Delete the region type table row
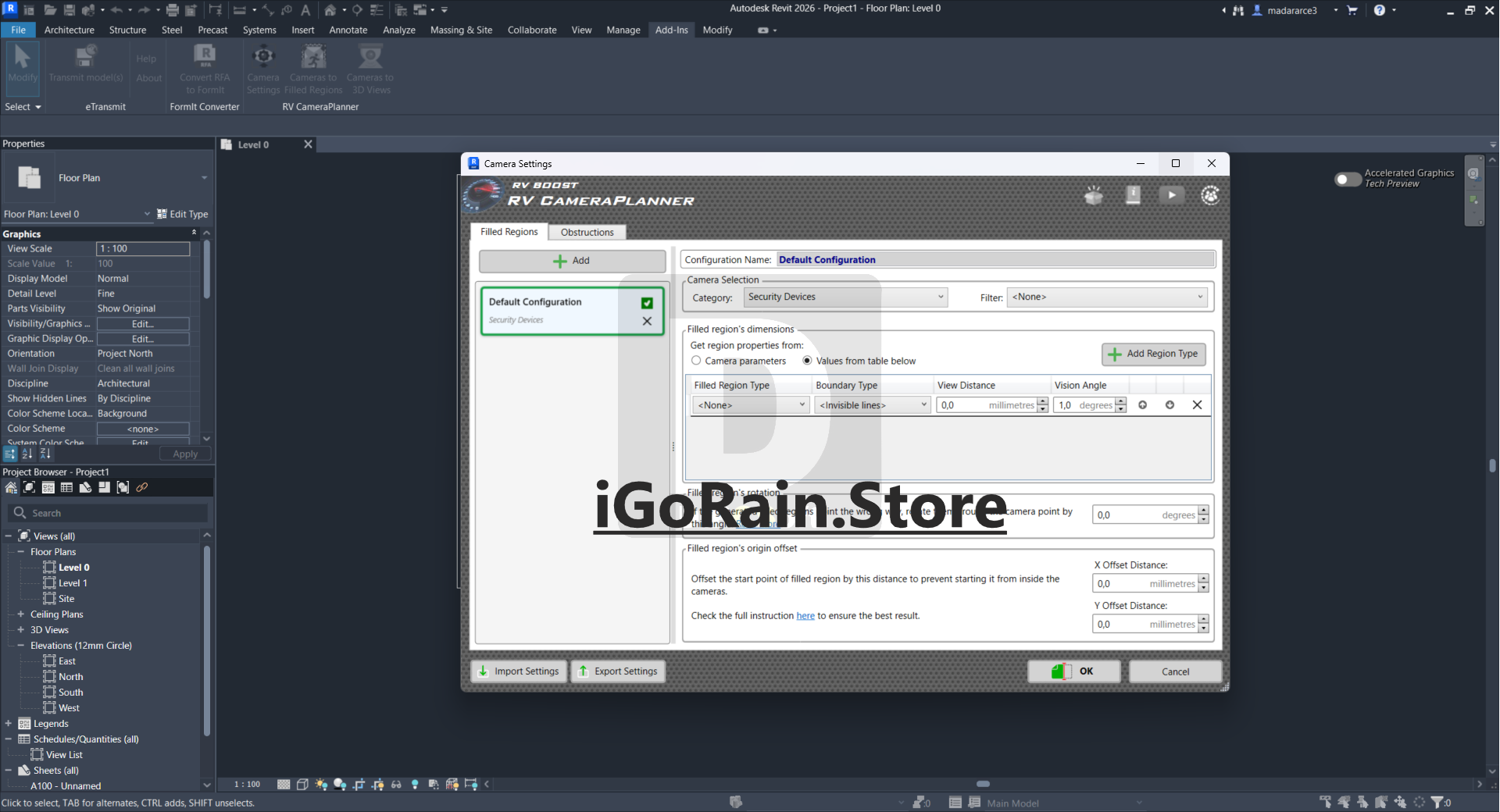1500x812 pixels. (1197, 405)
